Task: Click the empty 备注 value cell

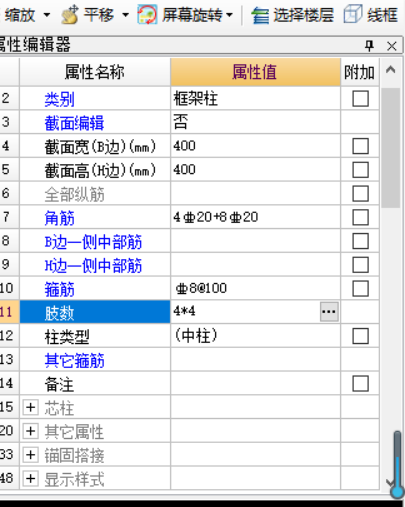Action: (x=255, y=383)
